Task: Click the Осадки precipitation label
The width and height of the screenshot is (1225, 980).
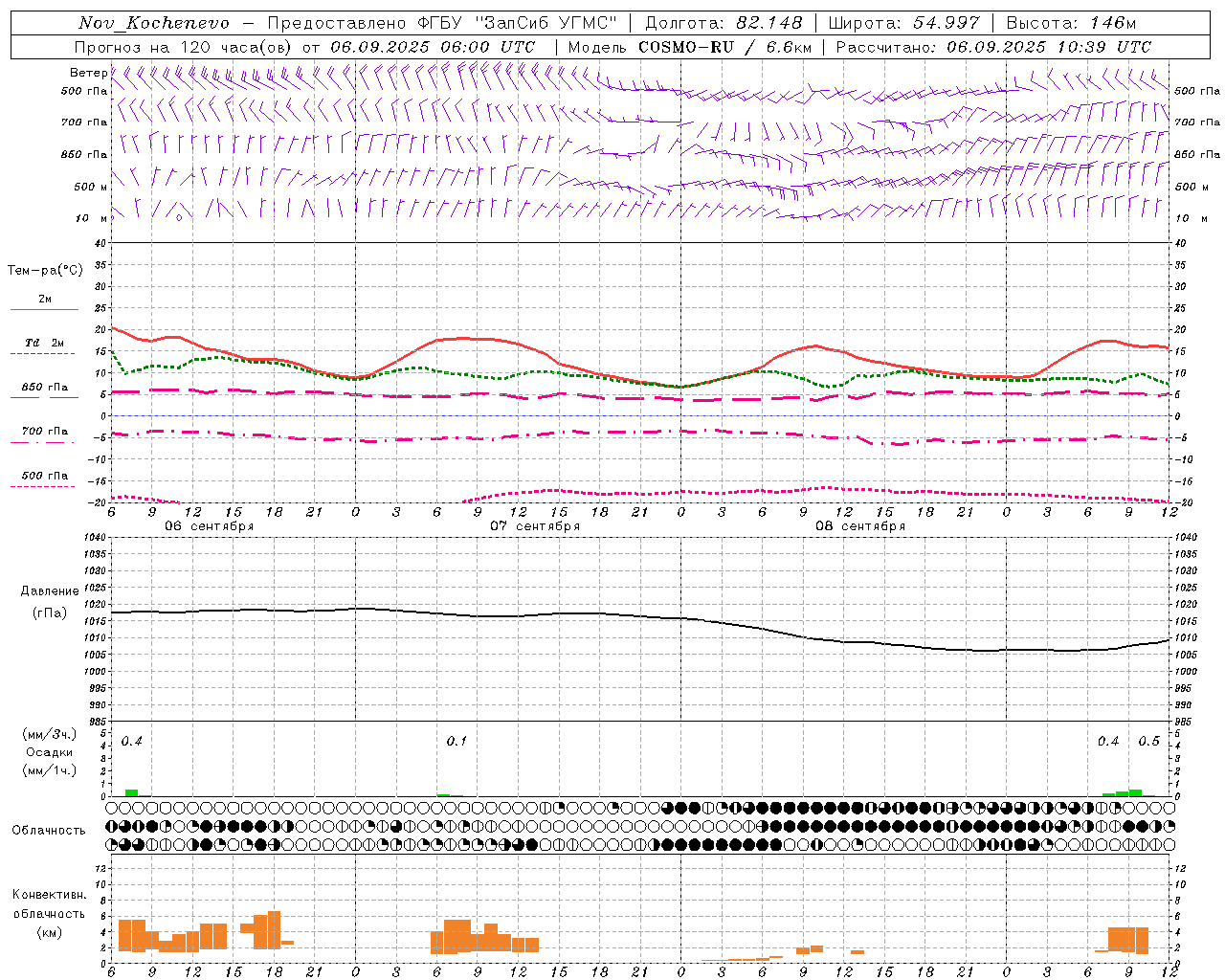Action: (50, 752)
